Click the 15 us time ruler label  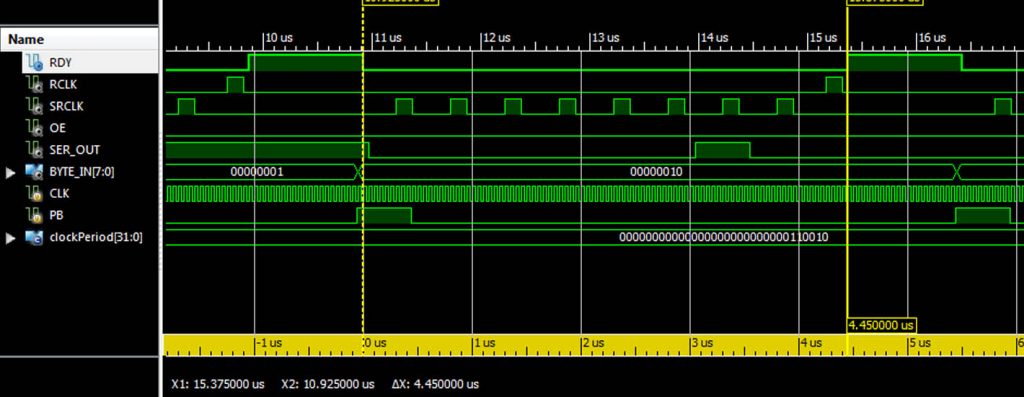tap(824, 38)
